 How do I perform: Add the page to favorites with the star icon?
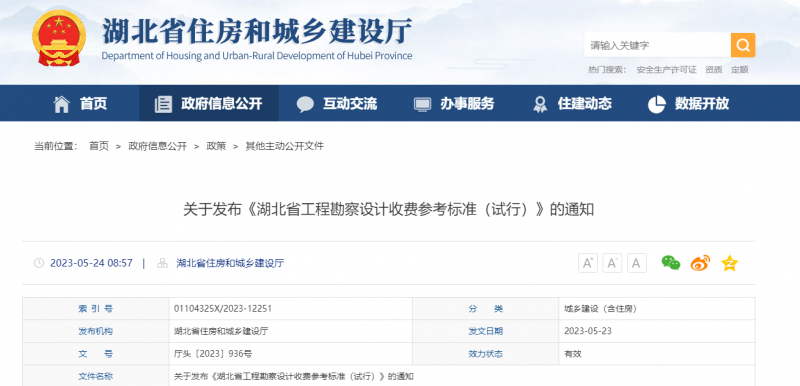(730, 263)
